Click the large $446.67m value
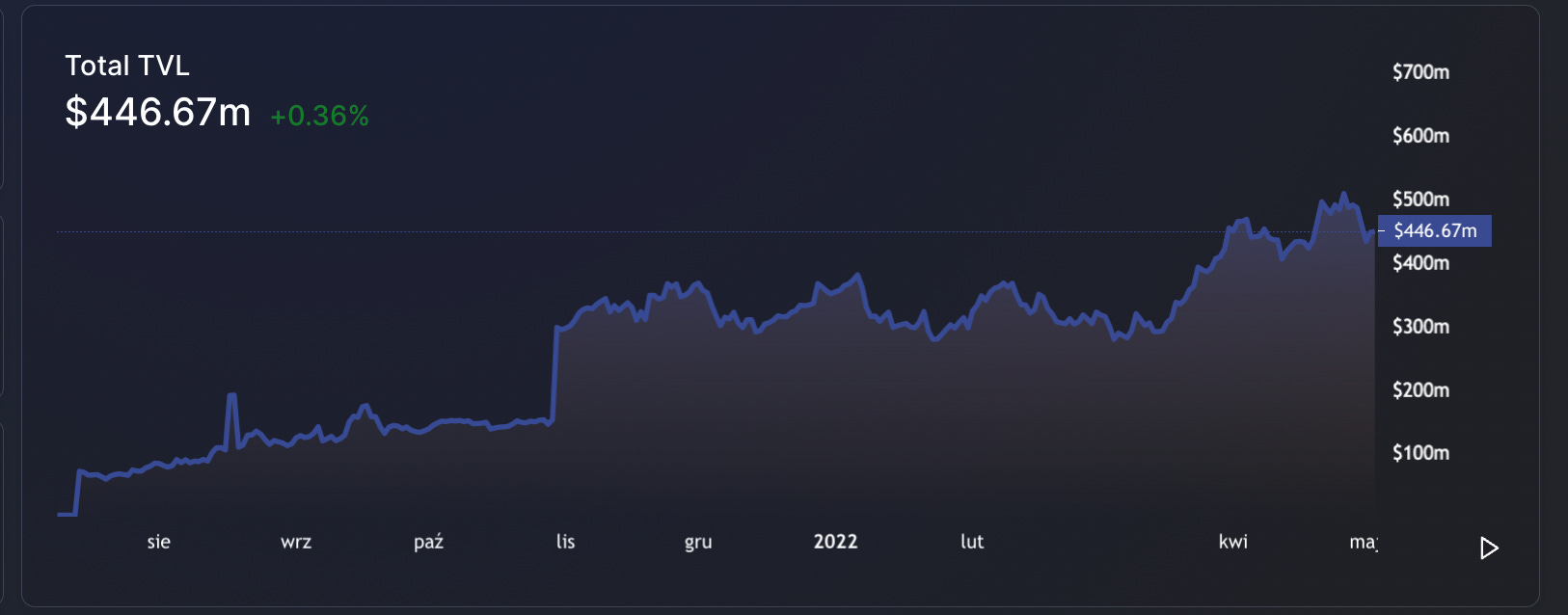This screenshot has width=1568, height=615. [158, 113]
